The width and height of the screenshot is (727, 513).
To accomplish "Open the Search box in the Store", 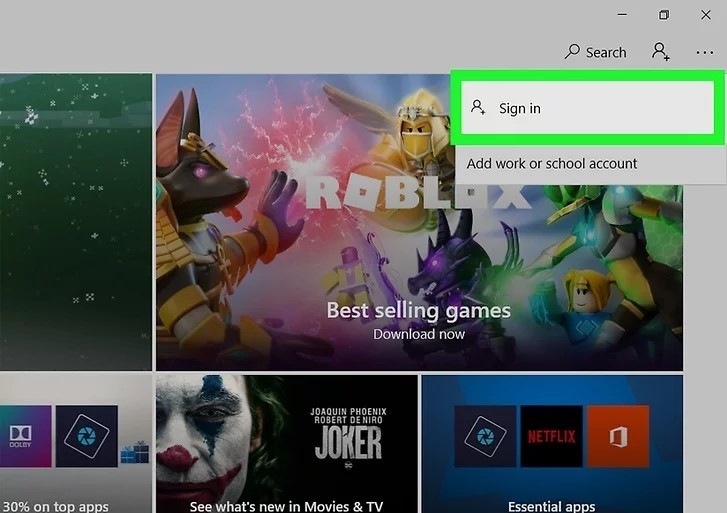I will 596,52.
